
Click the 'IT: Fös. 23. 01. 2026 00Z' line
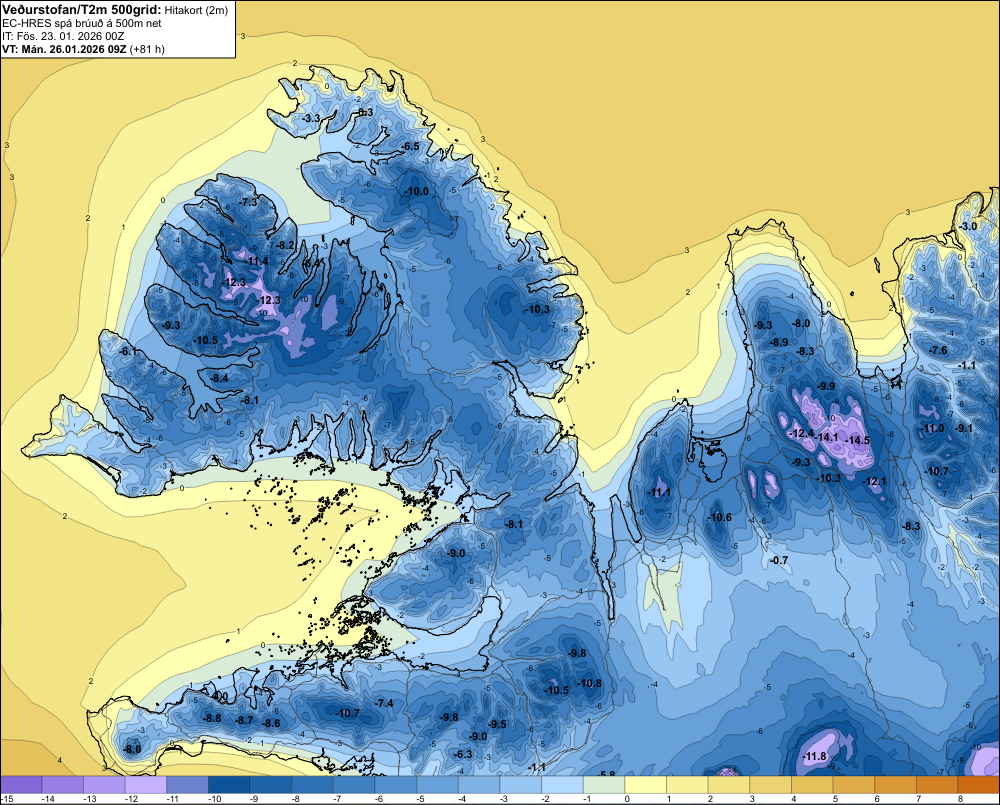tap(62, 36)
